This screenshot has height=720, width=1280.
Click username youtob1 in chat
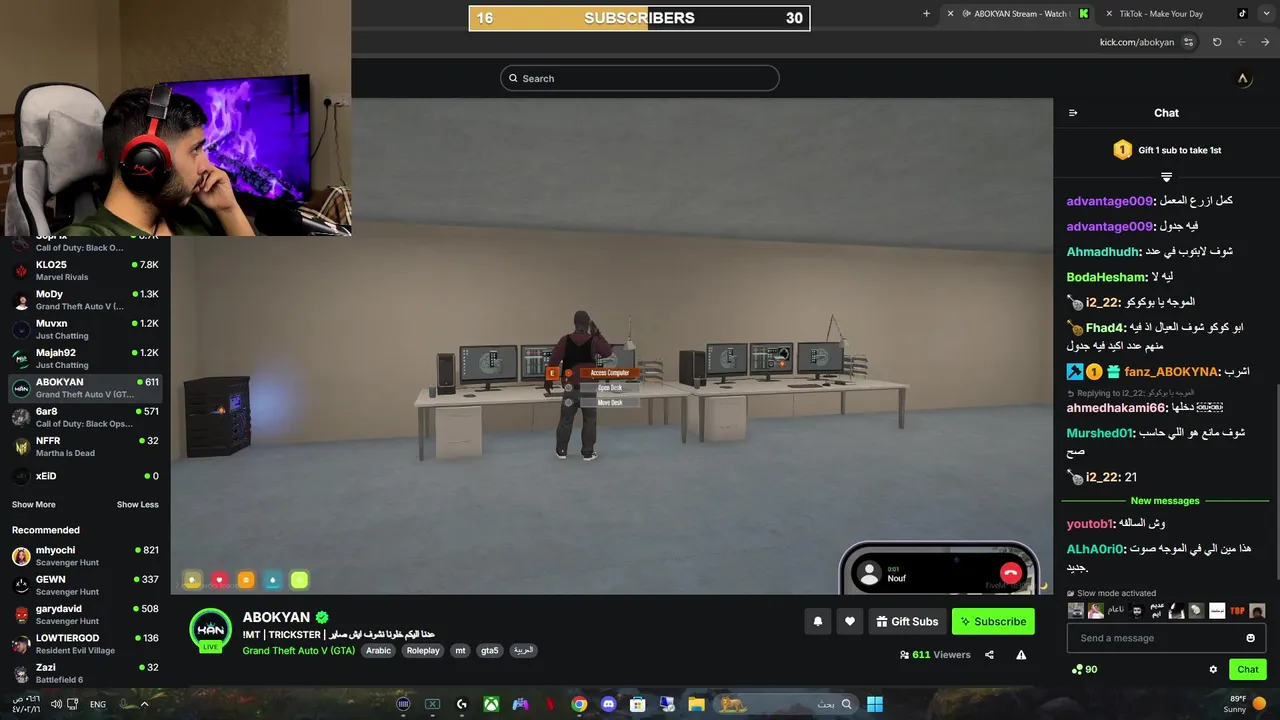click(1090, 524)
